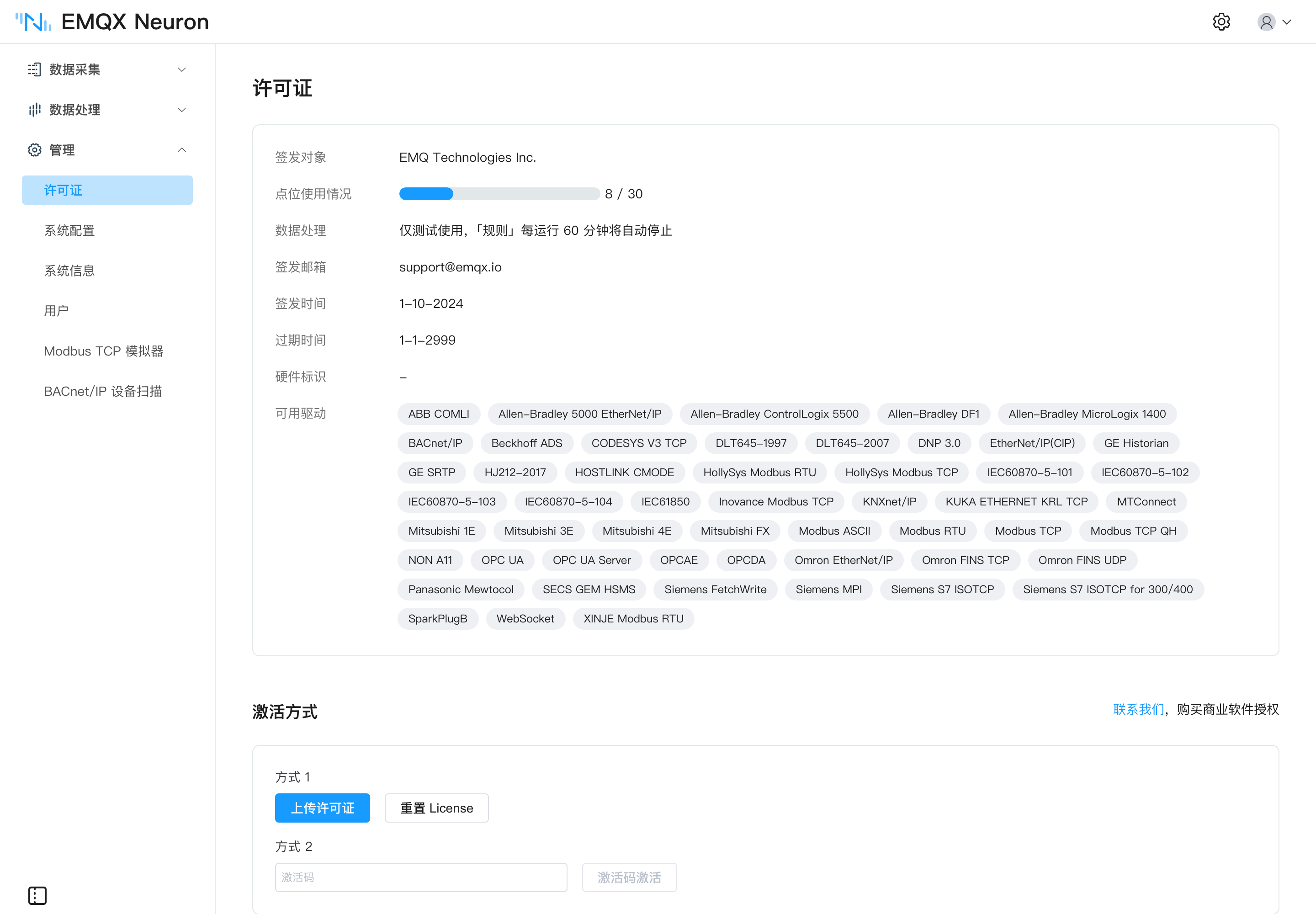
Task: Click the Omron FINS UDP tag
Action: coord(1082,560)
